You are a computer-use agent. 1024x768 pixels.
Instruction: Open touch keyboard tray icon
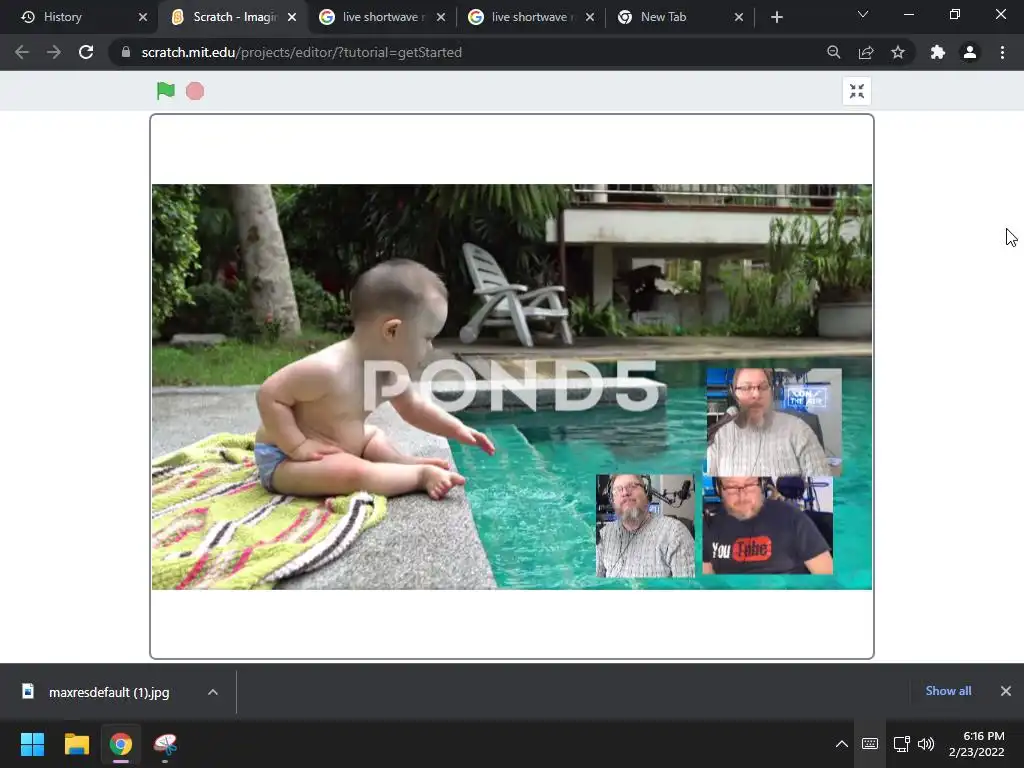(870, 744)
